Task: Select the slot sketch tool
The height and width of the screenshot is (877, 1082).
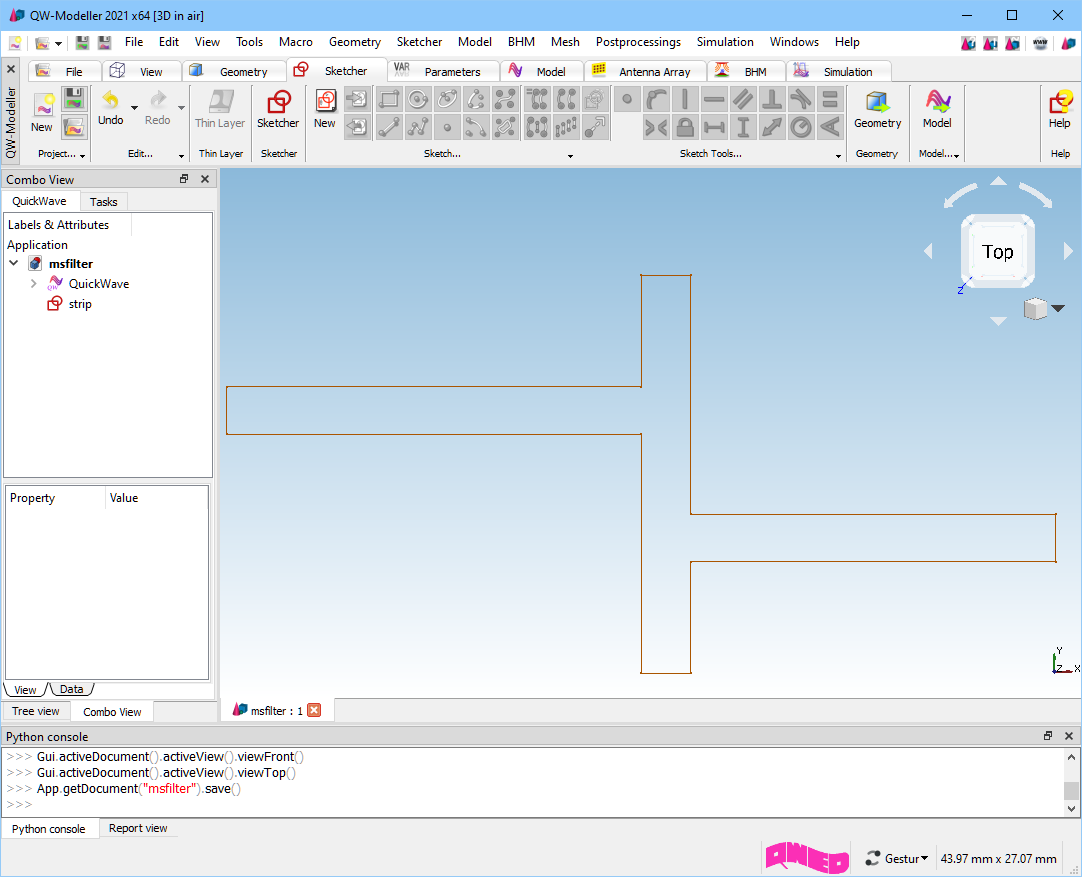Action: click(505, 127)
